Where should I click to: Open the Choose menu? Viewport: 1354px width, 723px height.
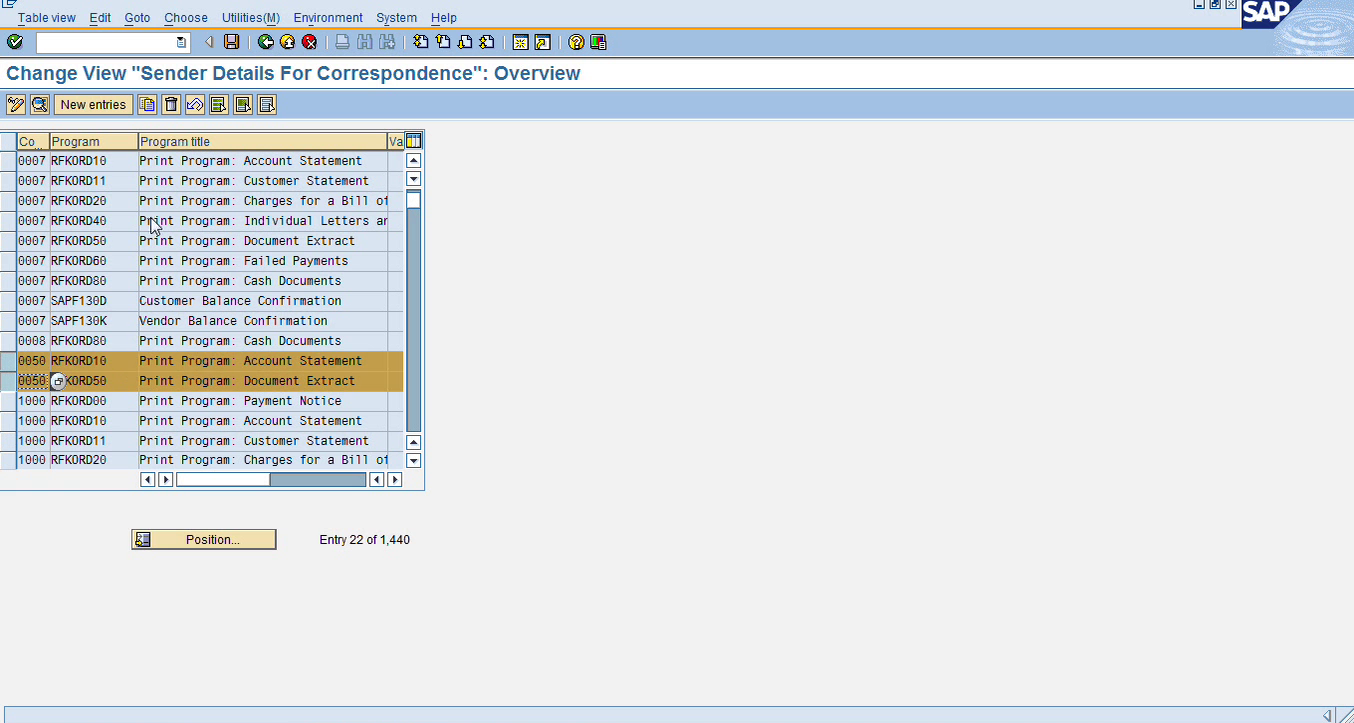tap(186, 18)
